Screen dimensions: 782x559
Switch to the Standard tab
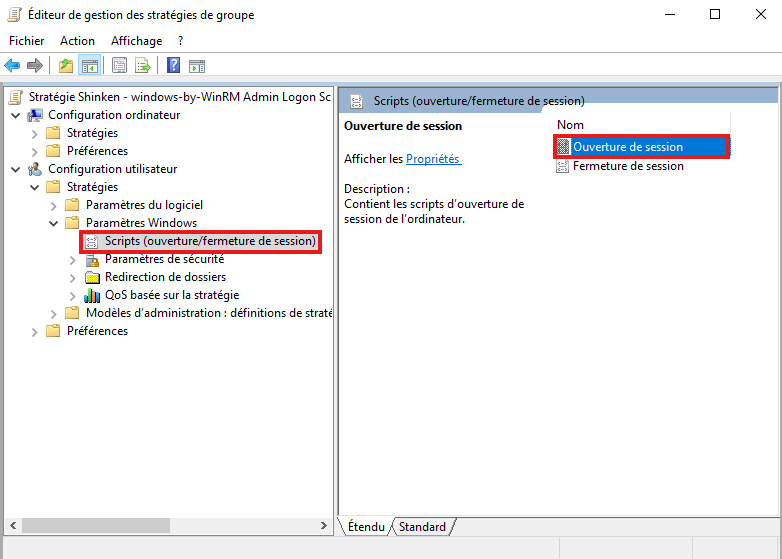[x=422, y=526]
